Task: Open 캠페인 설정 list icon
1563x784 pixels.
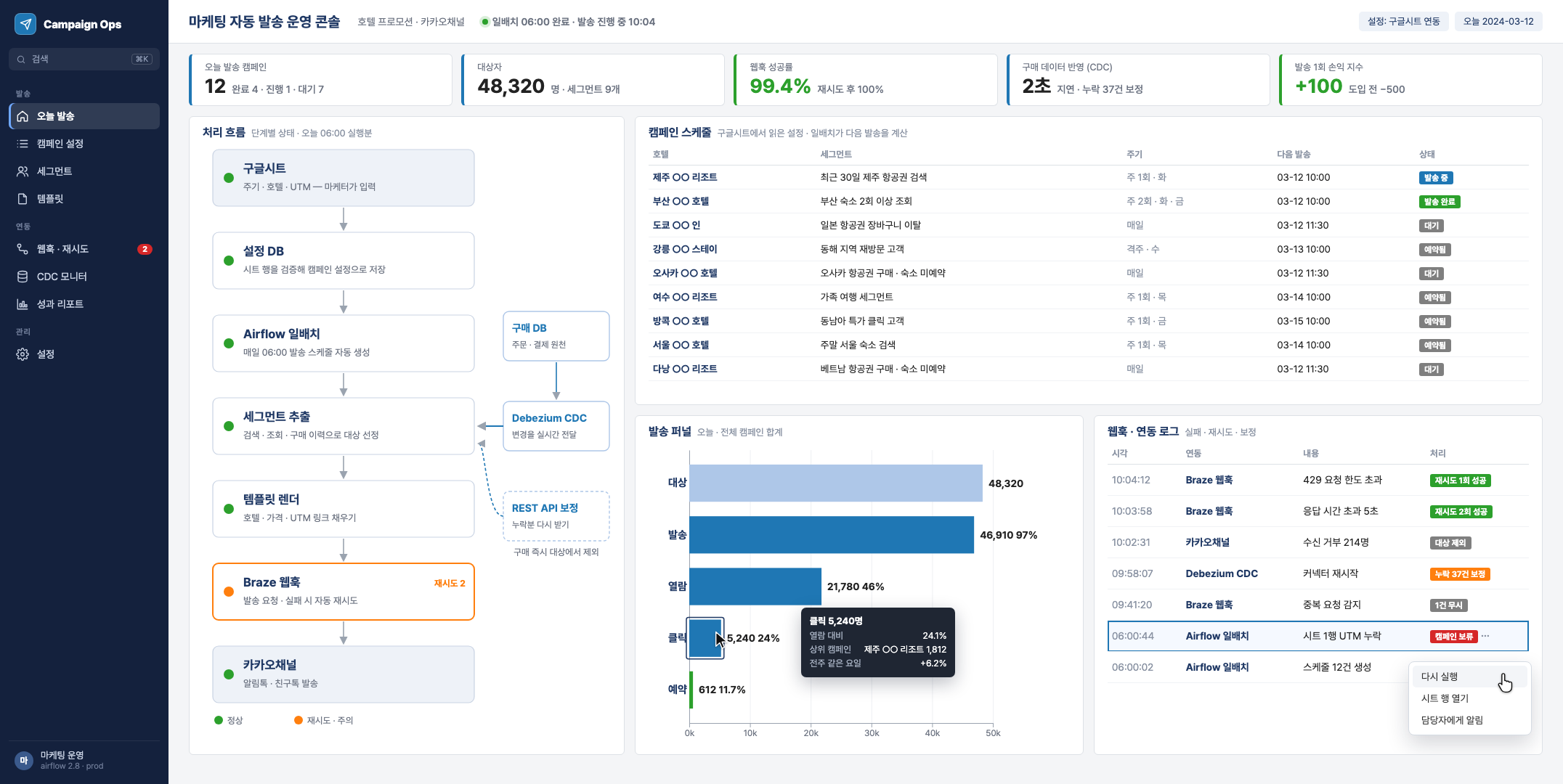Action: coord(23,144)
